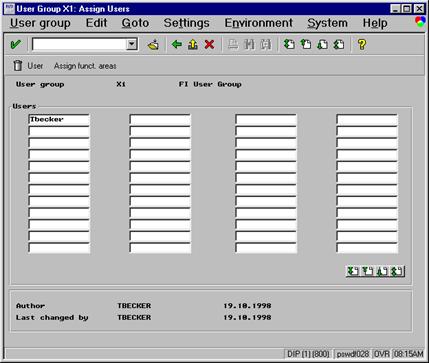Go to last page toolbar icon
Image resolution: width=429 pixels, height=363 pixels.
(339, 44)
